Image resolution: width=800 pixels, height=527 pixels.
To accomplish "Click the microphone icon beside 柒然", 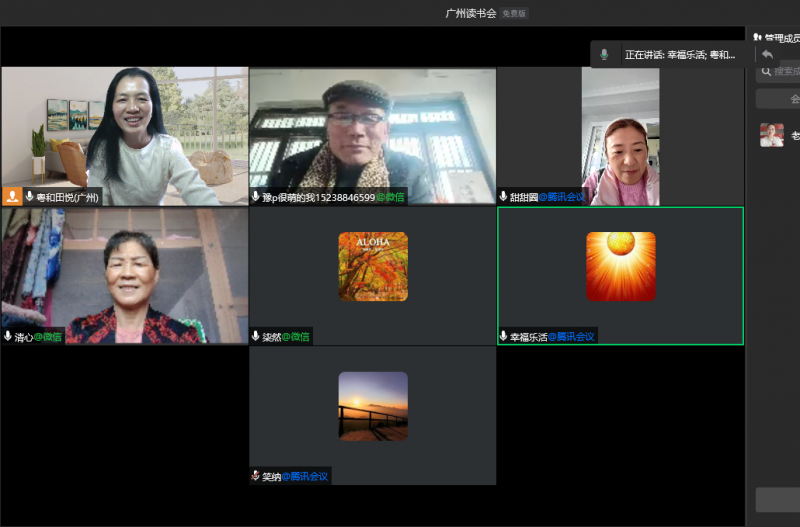I will pos(256,337).
